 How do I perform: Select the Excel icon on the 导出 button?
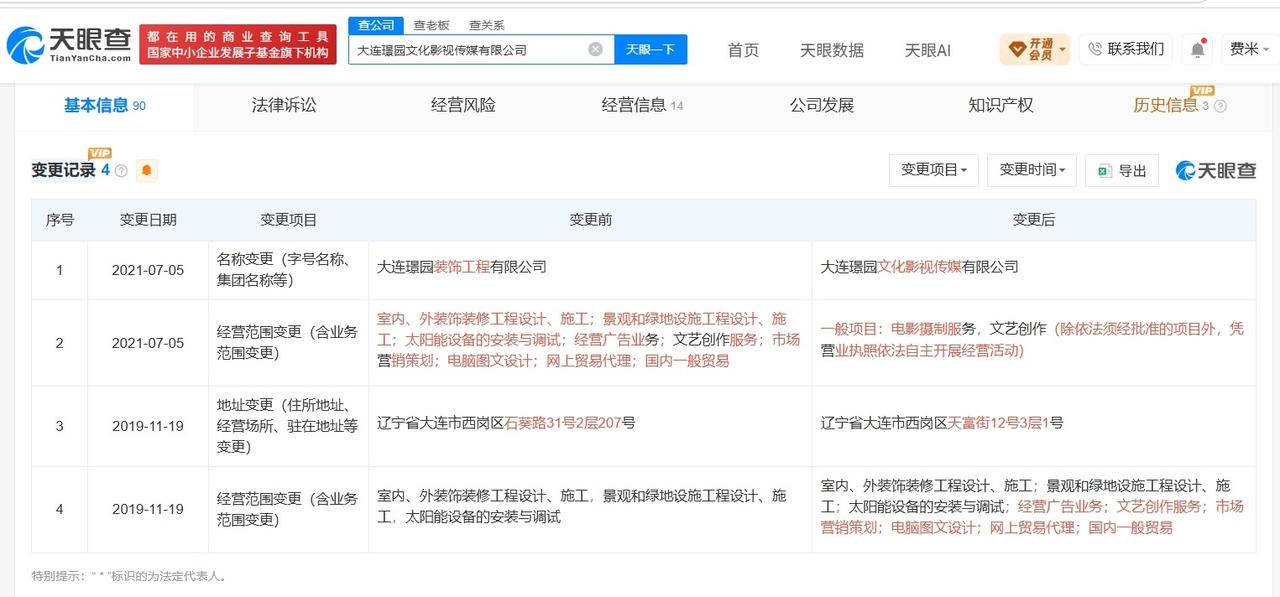click(1104, 171)
